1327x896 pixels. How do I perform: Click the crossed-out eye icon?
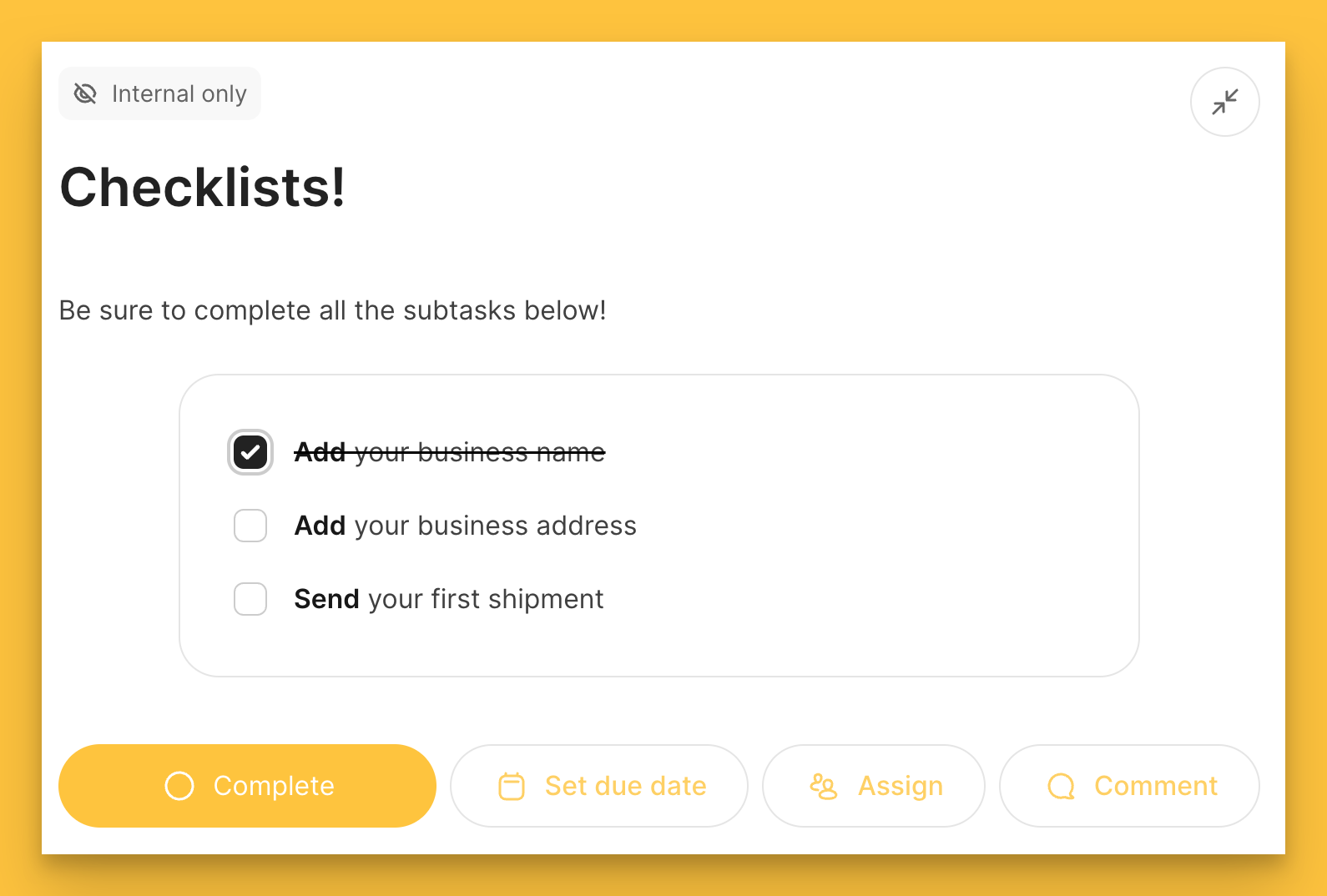click(x=85, y=93)
